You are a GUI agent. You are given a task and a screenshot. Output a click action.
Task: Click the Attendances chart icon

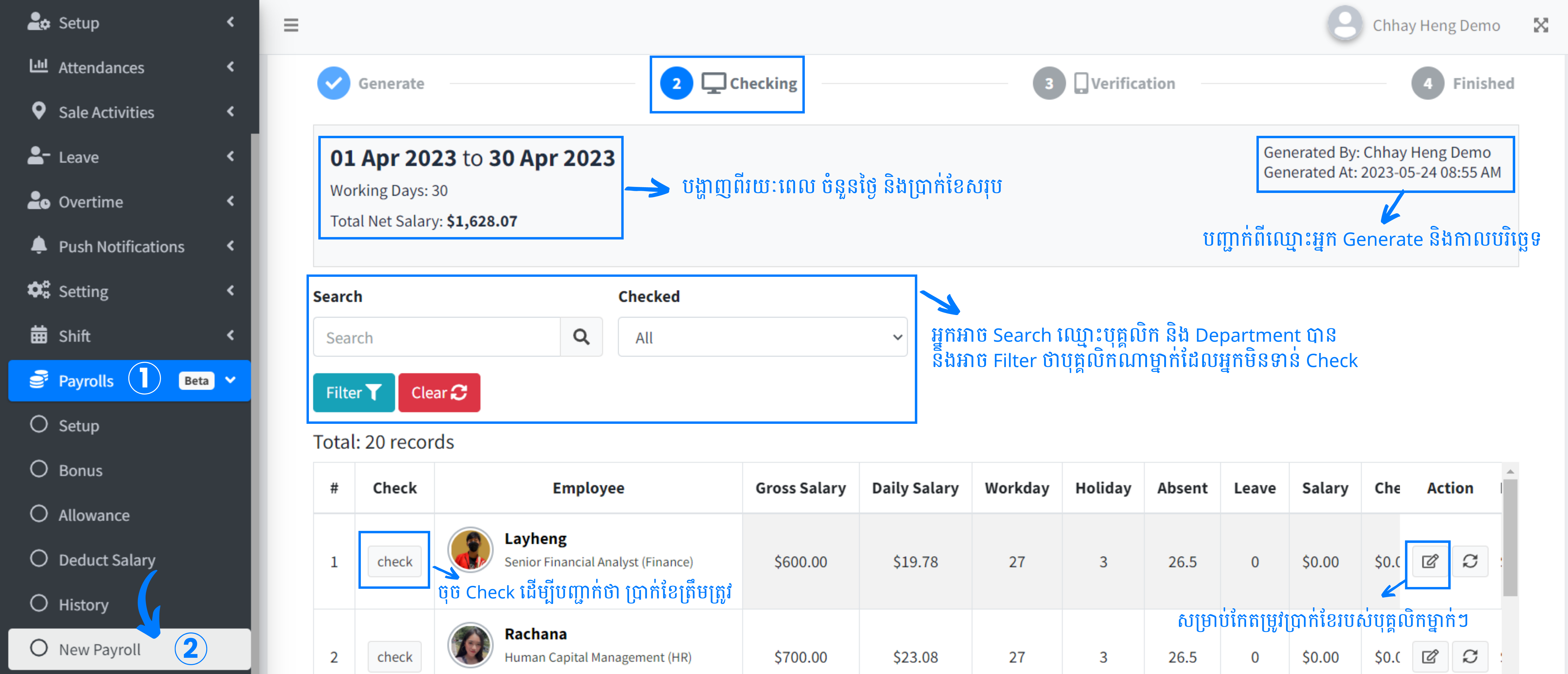tap(38, 66)
